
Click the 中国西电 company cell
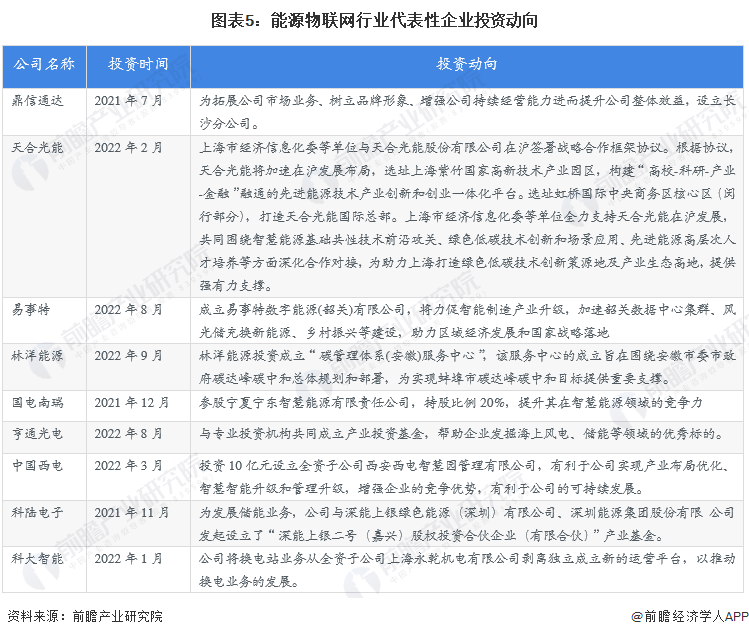(x=37, y=465)
